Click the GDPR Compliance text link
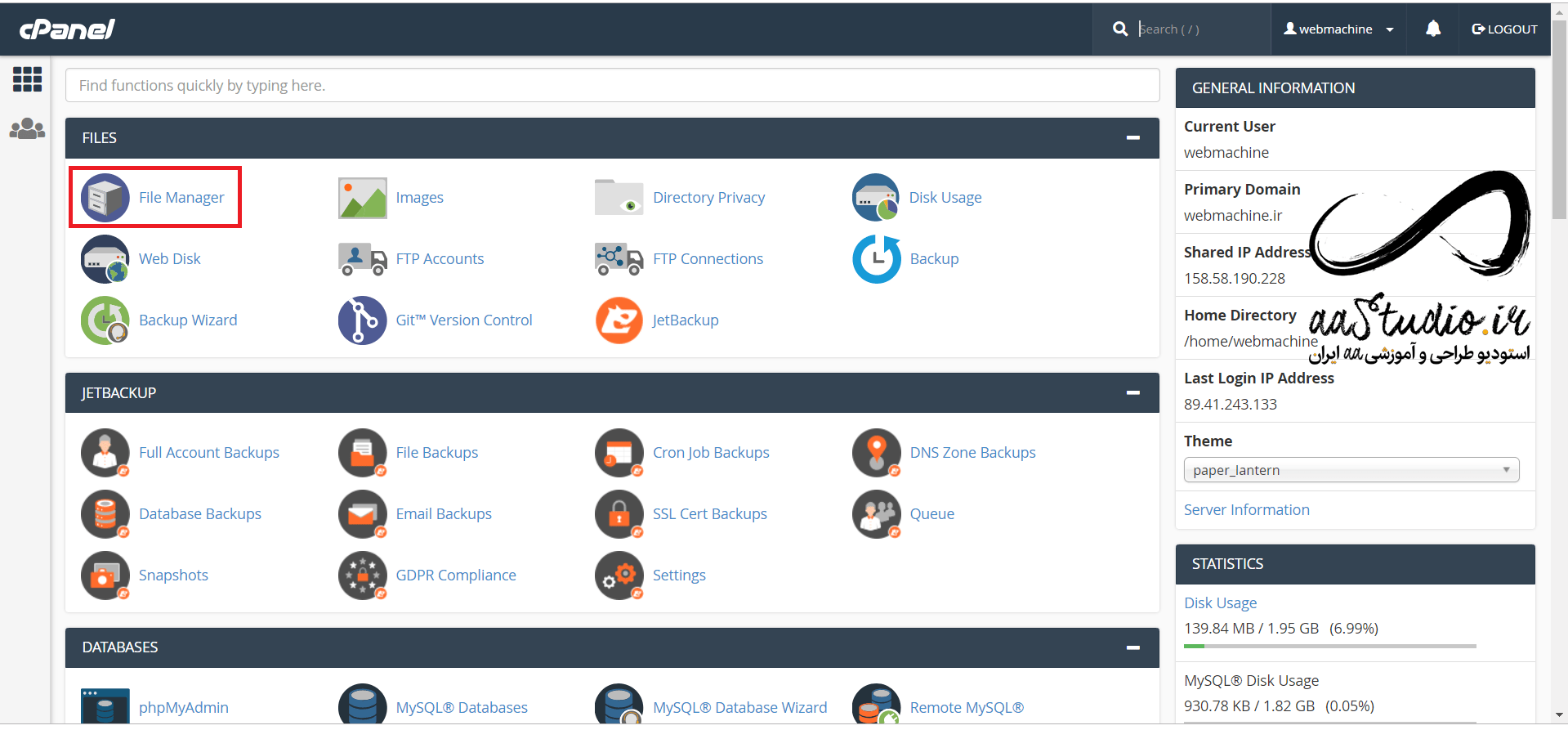The height and width of the screenshot is (730, 1568). 456,575
